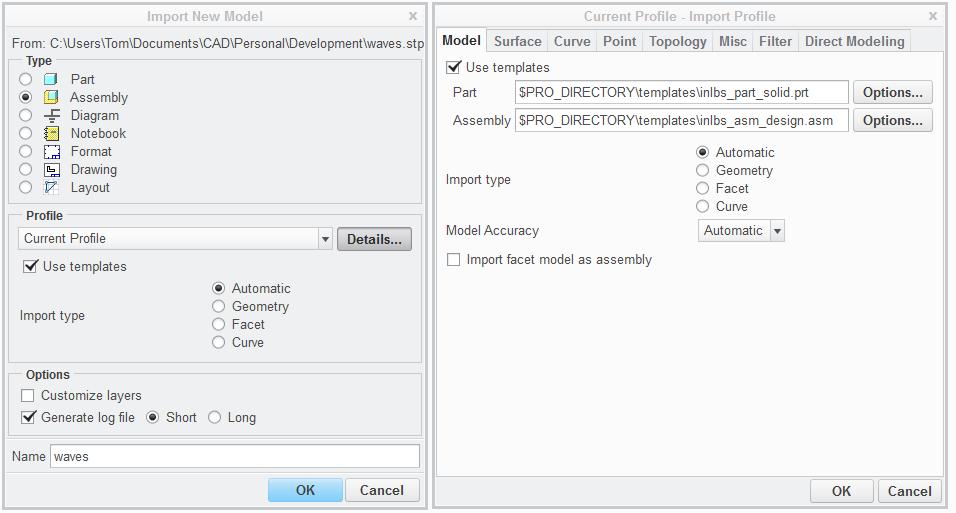
Task: Click the Assembly type icon
Action: [x=51, y=98]
